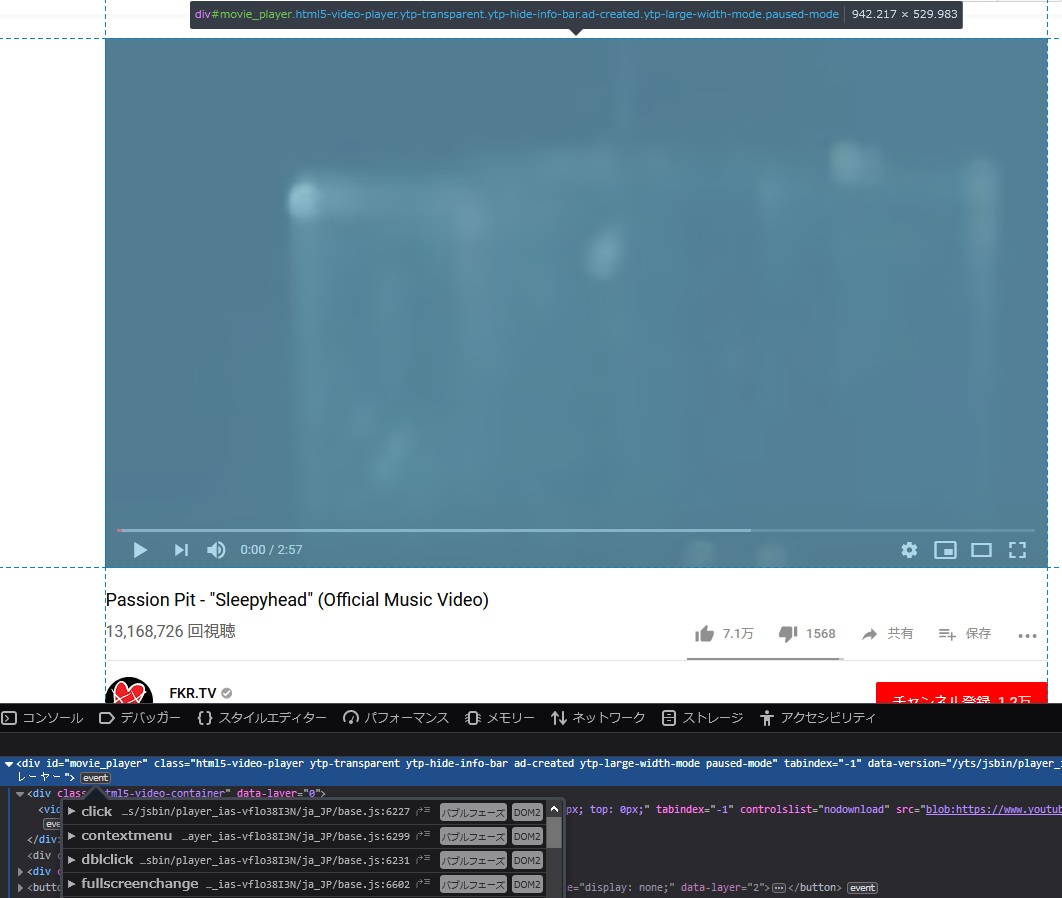The height and width of the screenshot is (898, 1062).
Task: Open dblclick listener in debugger arrow icon
Action: (x=423, y=859)
